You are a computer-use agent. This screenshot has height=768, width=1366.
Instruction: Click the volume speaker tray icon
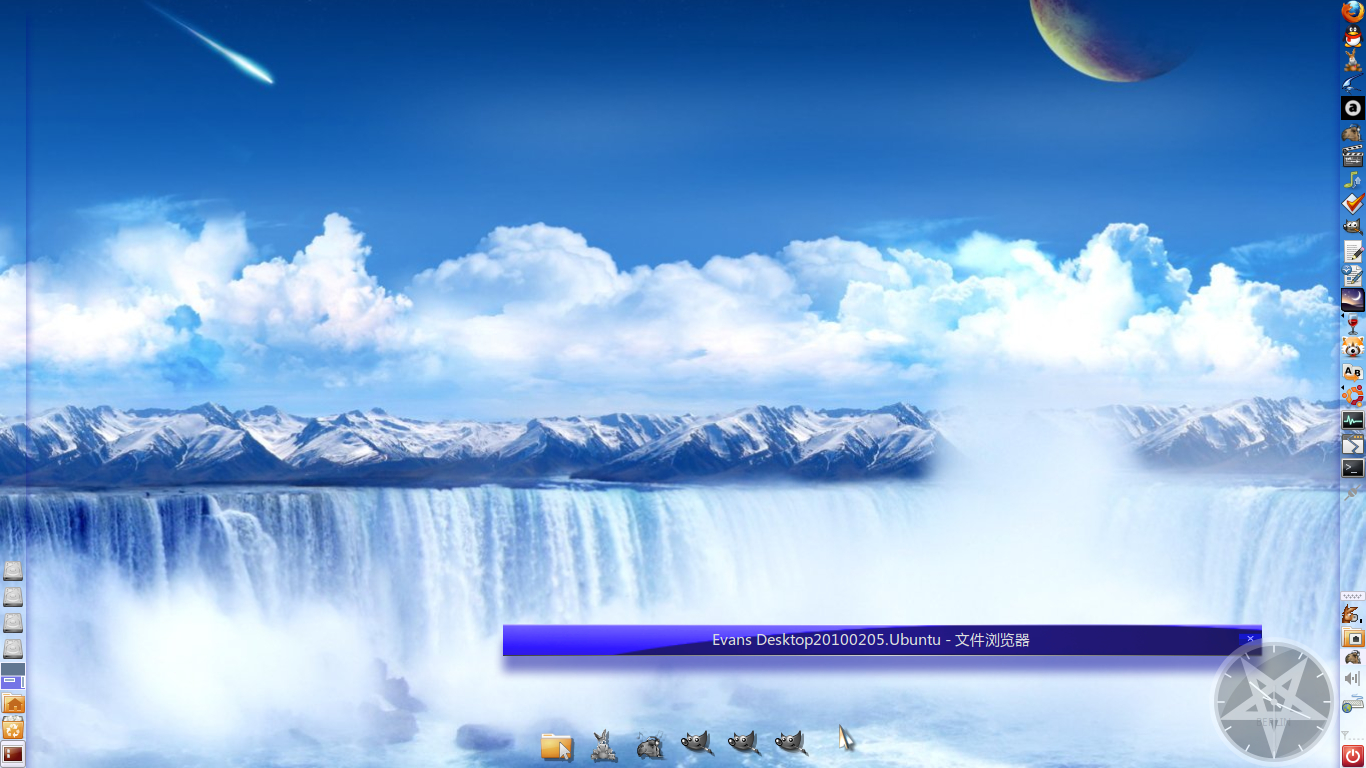1353,679
